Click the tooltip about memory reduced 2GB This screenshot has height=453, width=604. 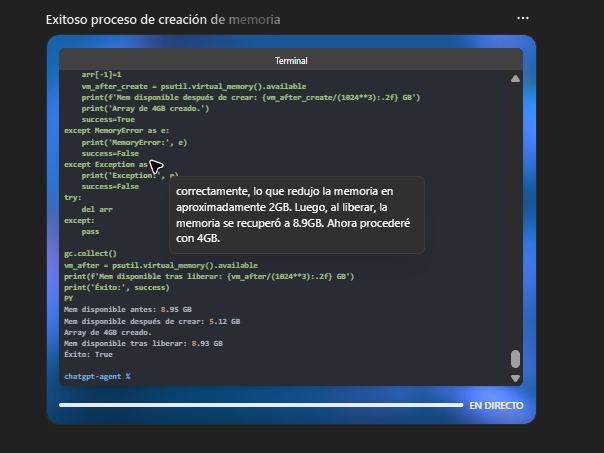pos(297,215)
